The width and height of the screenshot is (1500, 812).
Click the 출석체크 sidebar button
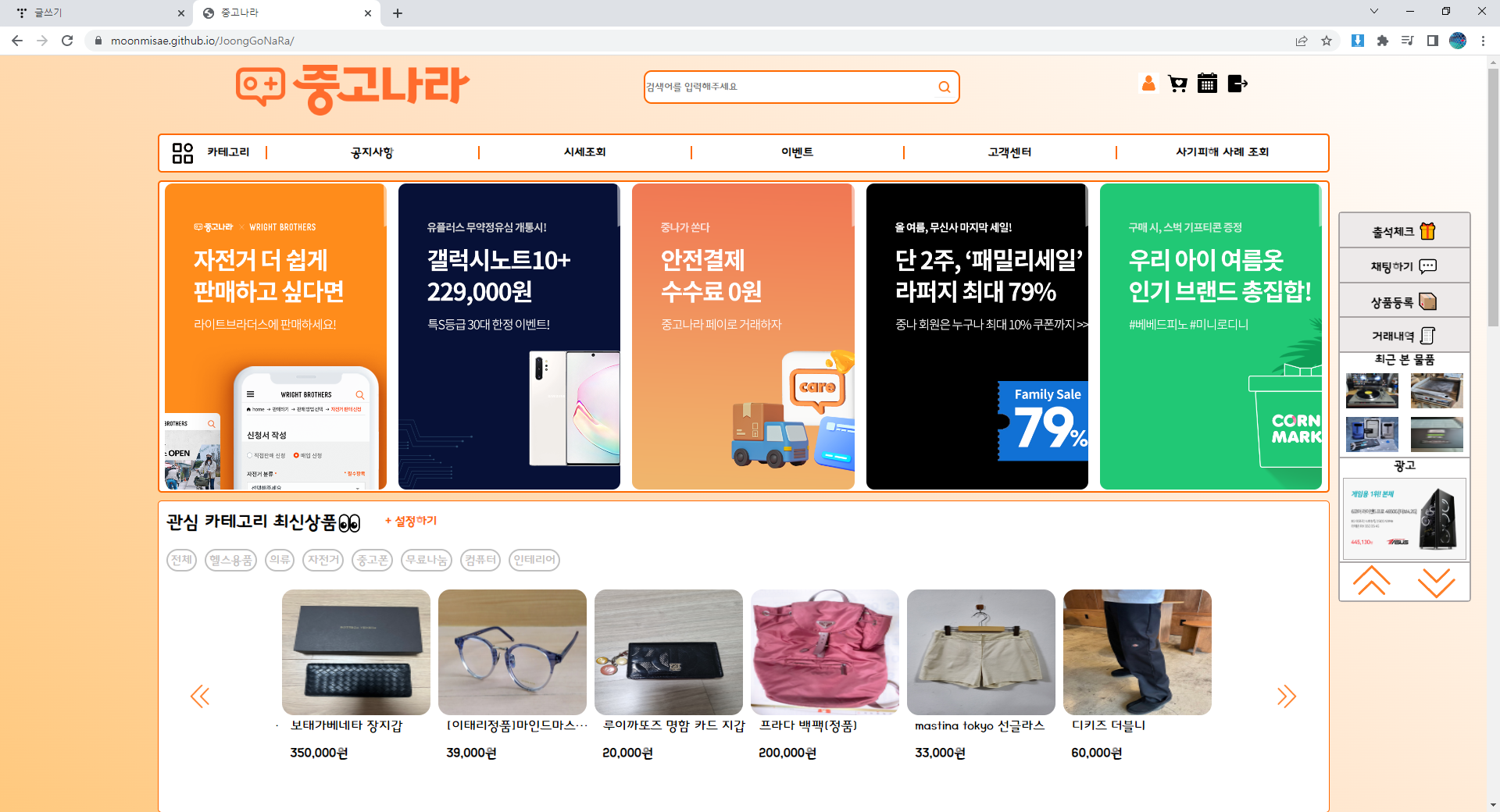pyautogui.click(x=1404, y=231)
